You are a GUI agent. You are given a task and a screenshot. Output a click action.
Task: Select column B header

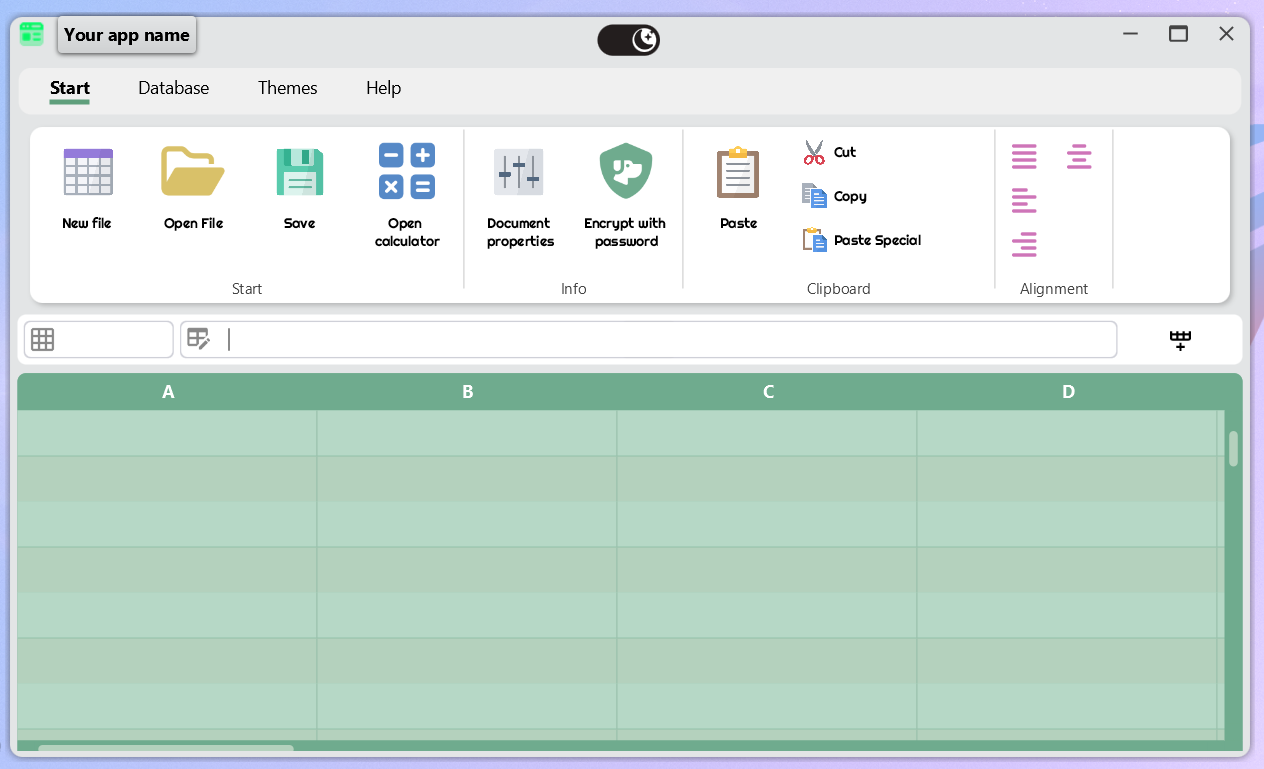click(x=468, y=392)
